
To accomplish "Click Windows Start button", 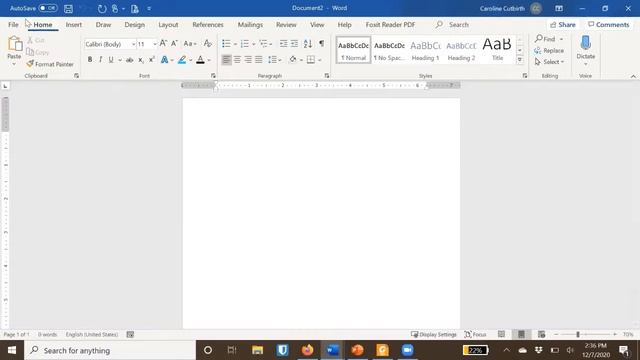I will pos(12,350).
